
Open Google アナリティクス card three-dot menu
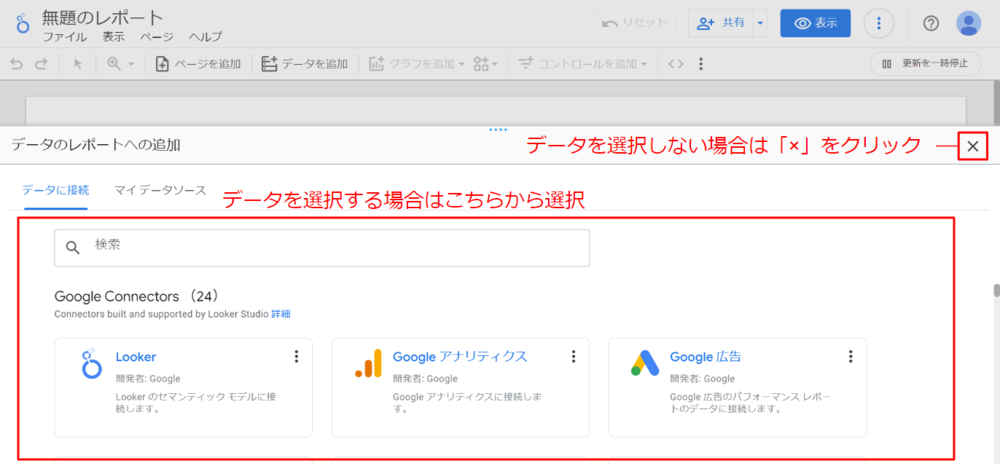point(573,357)
